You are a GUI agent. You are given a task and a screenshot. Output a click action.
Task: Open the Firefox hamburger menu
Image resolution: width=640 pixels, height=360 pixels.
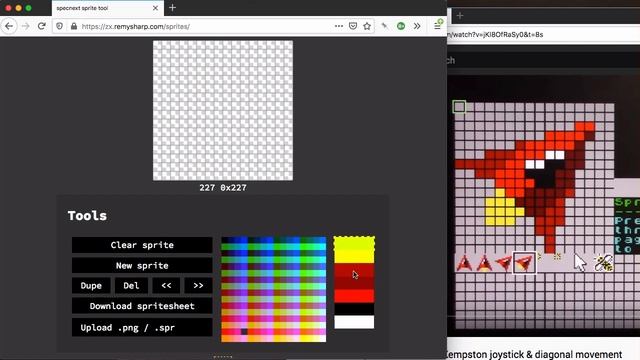coord(437,26)
